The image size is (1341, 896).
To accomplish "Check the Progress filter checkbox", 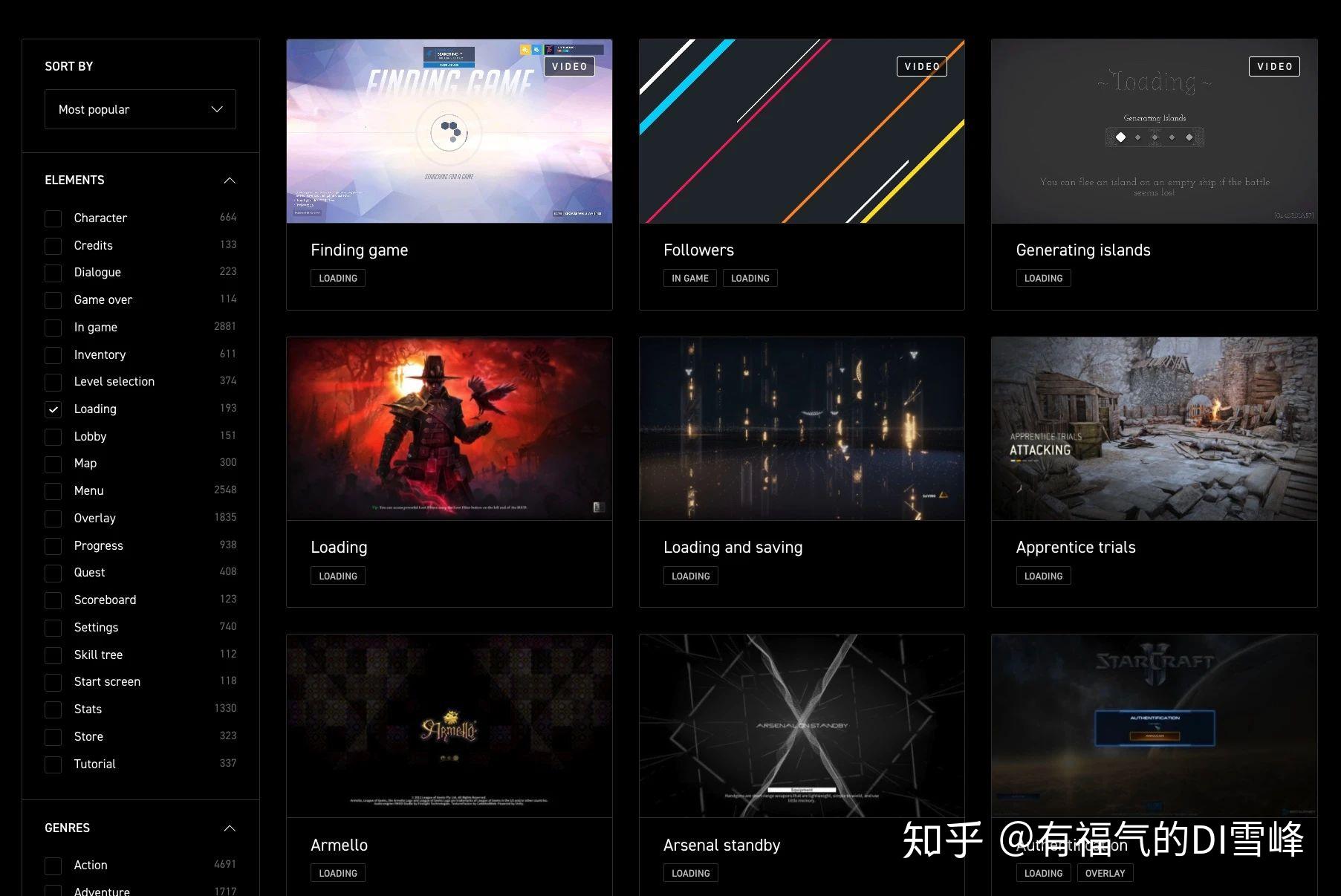I will point(53,546).
